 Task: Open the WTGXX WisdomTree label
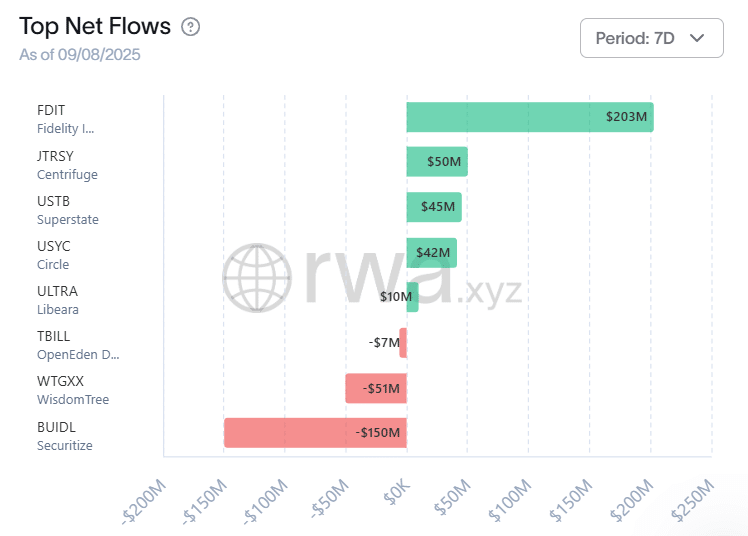click(72, 389)
